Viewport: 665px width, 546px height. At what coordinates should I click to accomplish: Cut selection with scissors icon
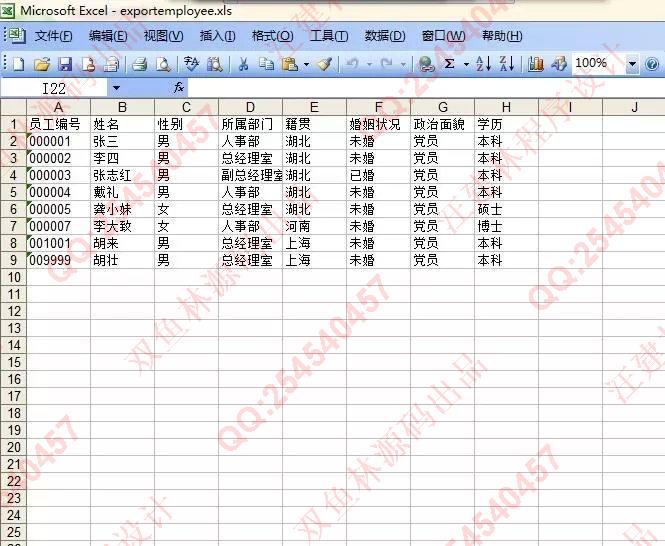[x=243, y=64]
